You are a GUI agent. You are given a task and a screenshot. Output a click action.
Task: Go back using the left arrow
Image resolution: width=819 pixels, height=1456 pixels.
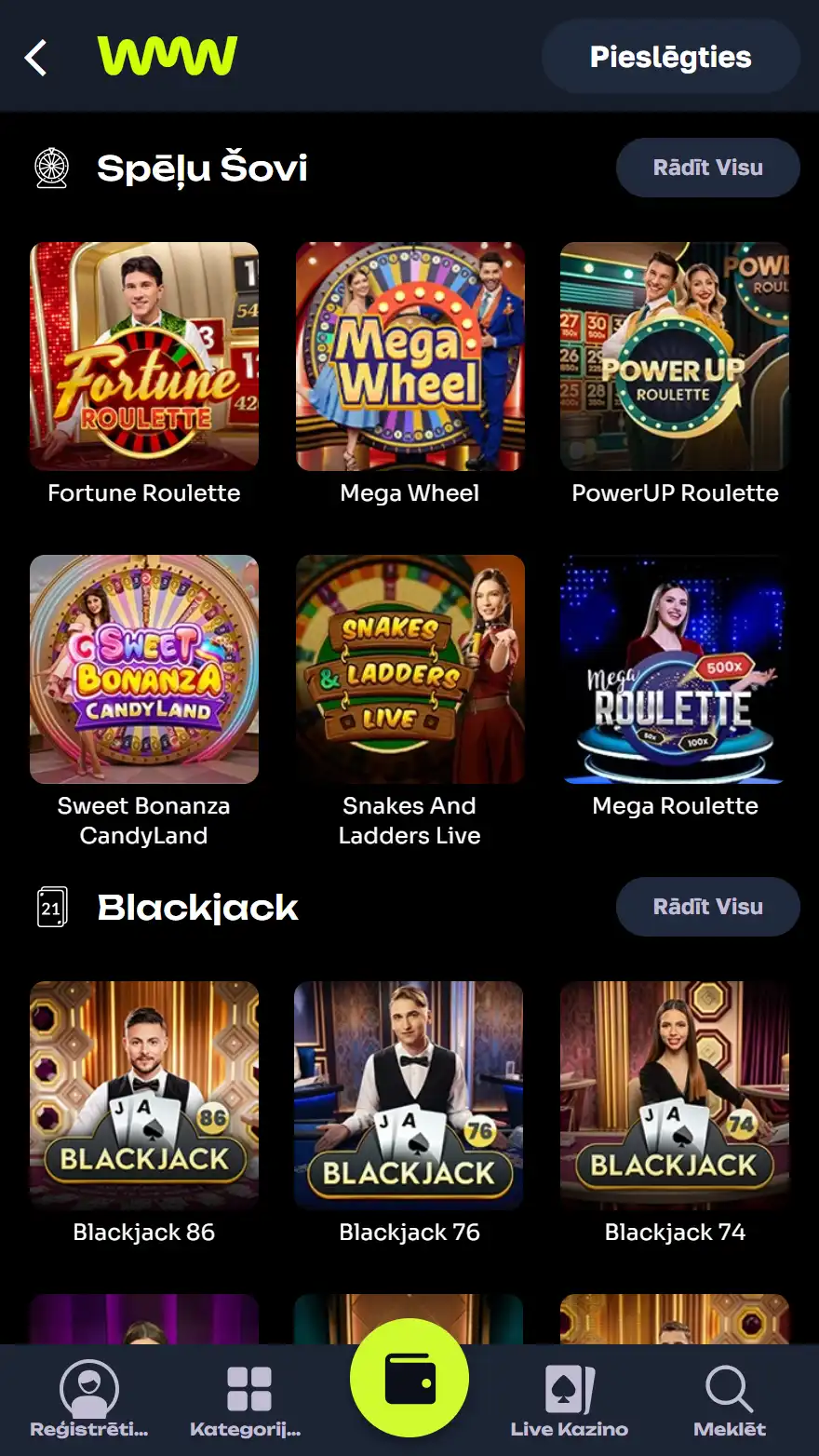coord(35,57)
